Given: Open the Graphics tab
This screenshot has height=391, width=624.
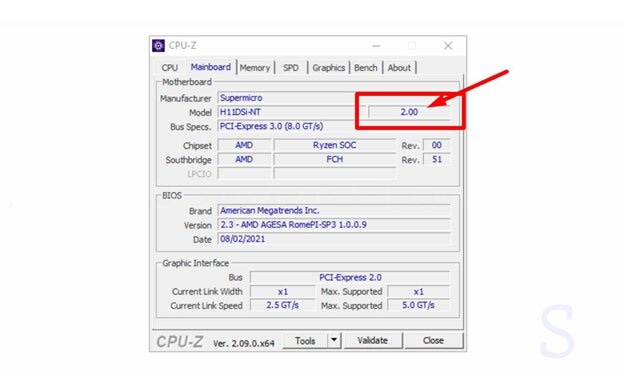Looking at the screenshot, I should (328, 68).
